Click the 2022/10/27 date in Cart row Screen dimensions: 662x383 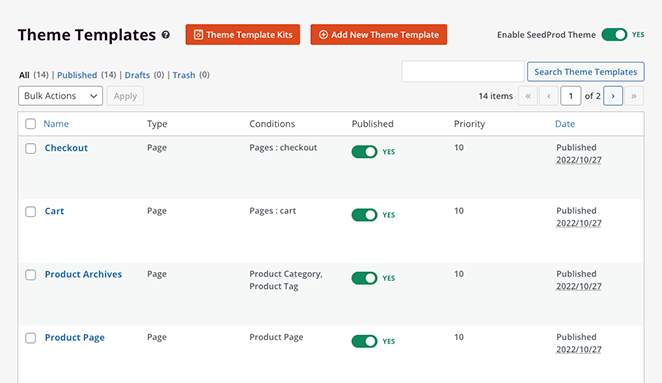tap(579, 223)
